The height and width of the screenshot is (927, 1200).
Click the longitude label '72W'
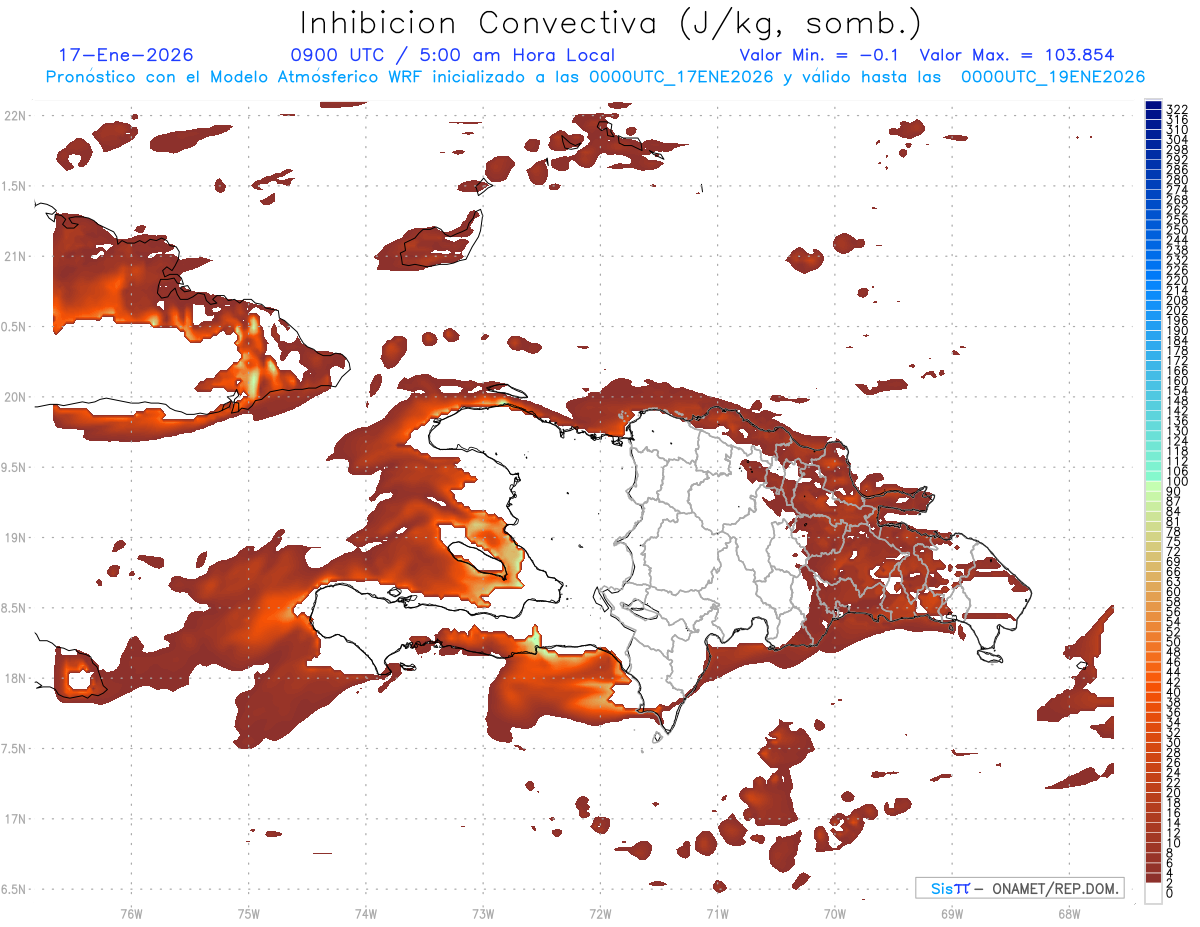[600, 913]
